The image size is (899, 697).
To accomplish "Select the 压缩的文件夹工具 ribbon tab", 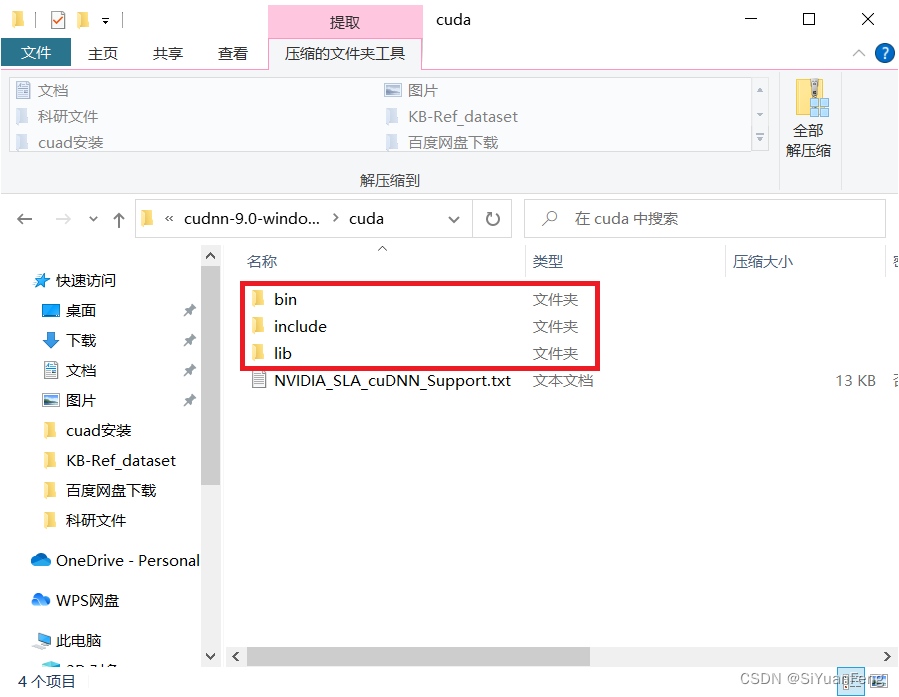I will [x=345, y=53].
